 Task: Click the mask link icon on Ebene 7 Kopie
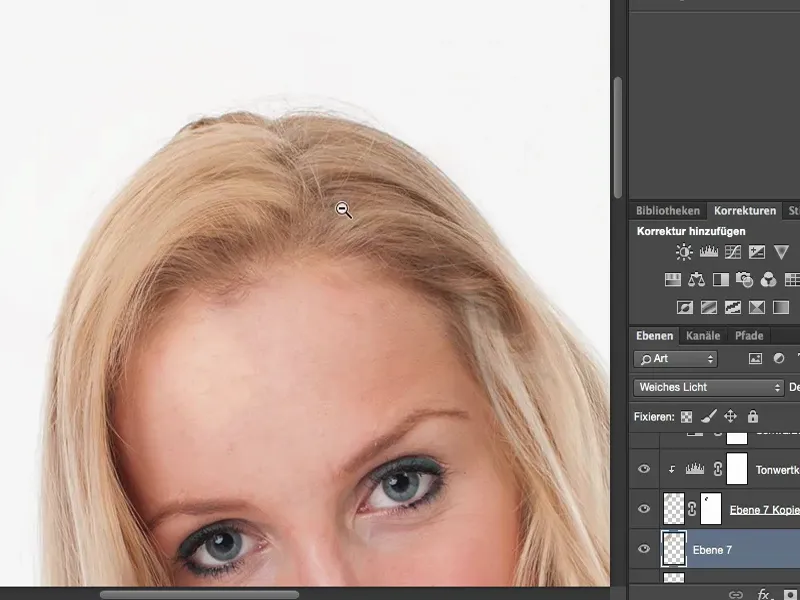692,509
